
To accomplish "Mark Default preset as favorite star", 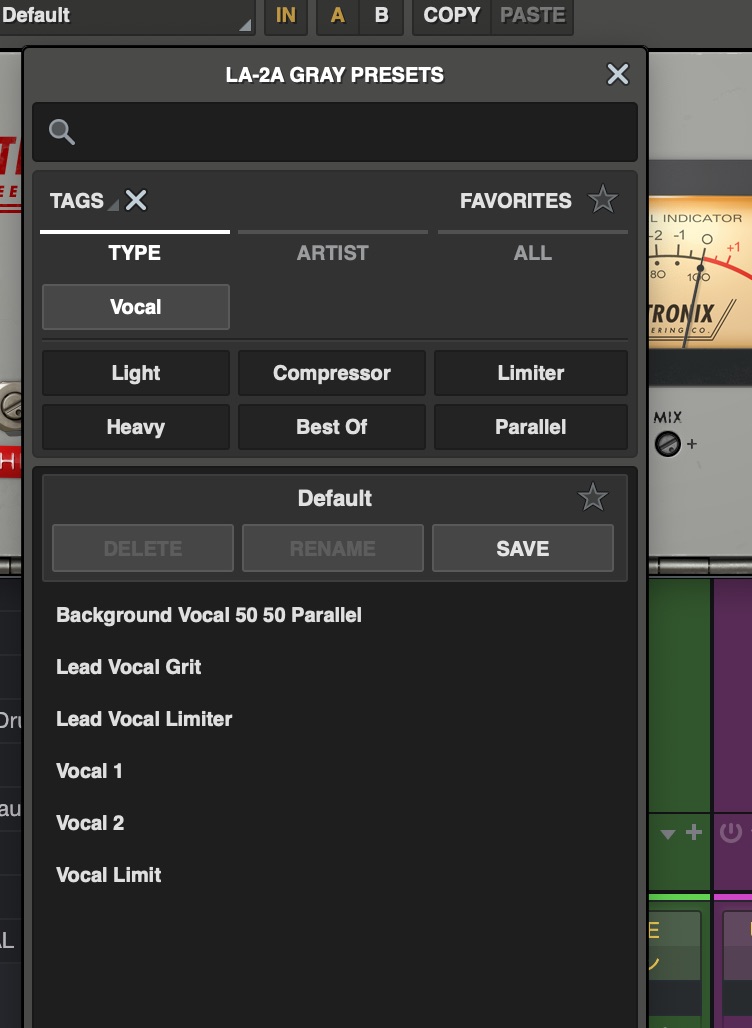I will 593,497.
